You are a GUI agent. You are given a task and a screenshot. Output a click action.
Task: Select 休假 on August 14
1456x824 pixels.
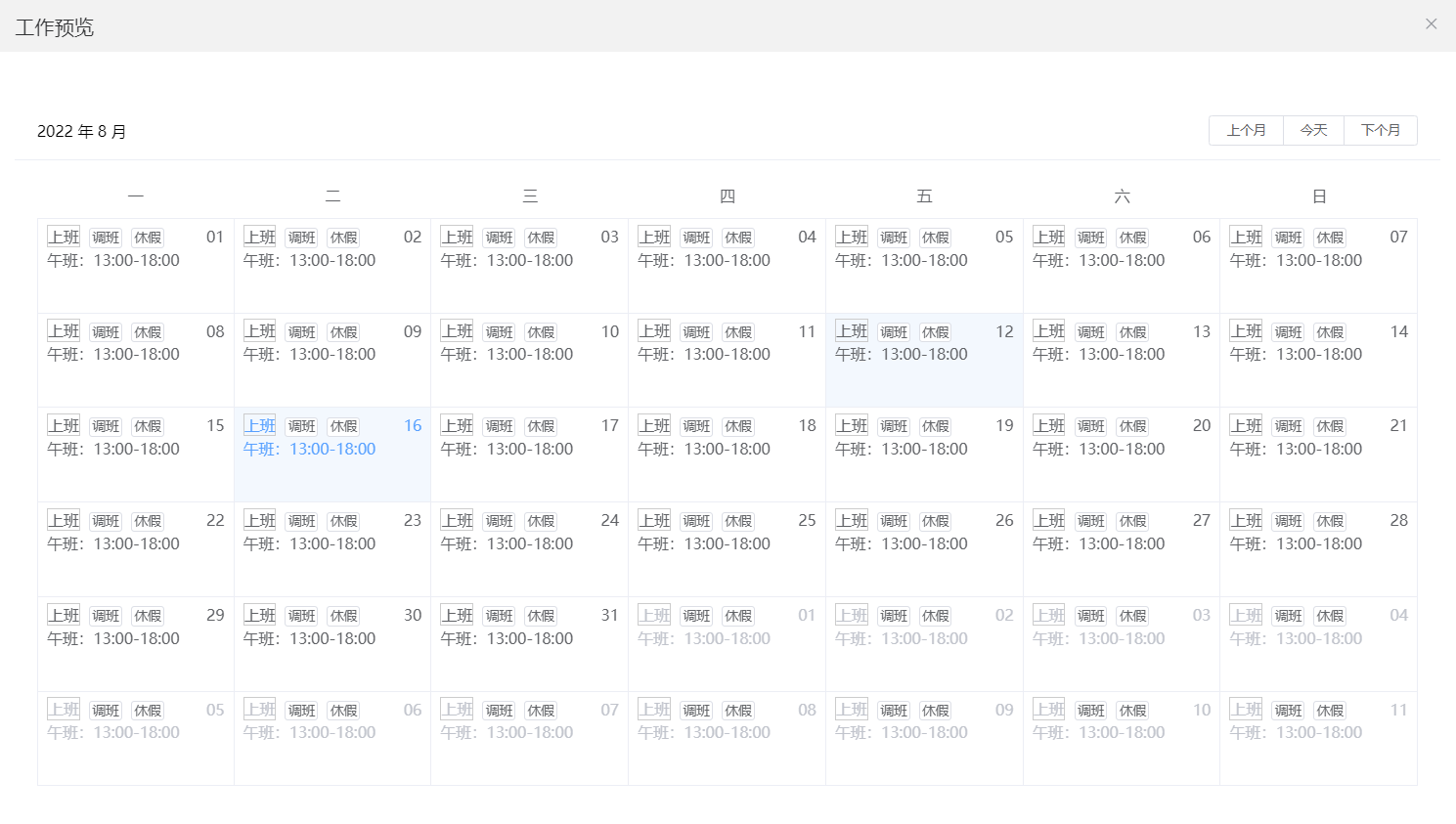point(1329,332)
